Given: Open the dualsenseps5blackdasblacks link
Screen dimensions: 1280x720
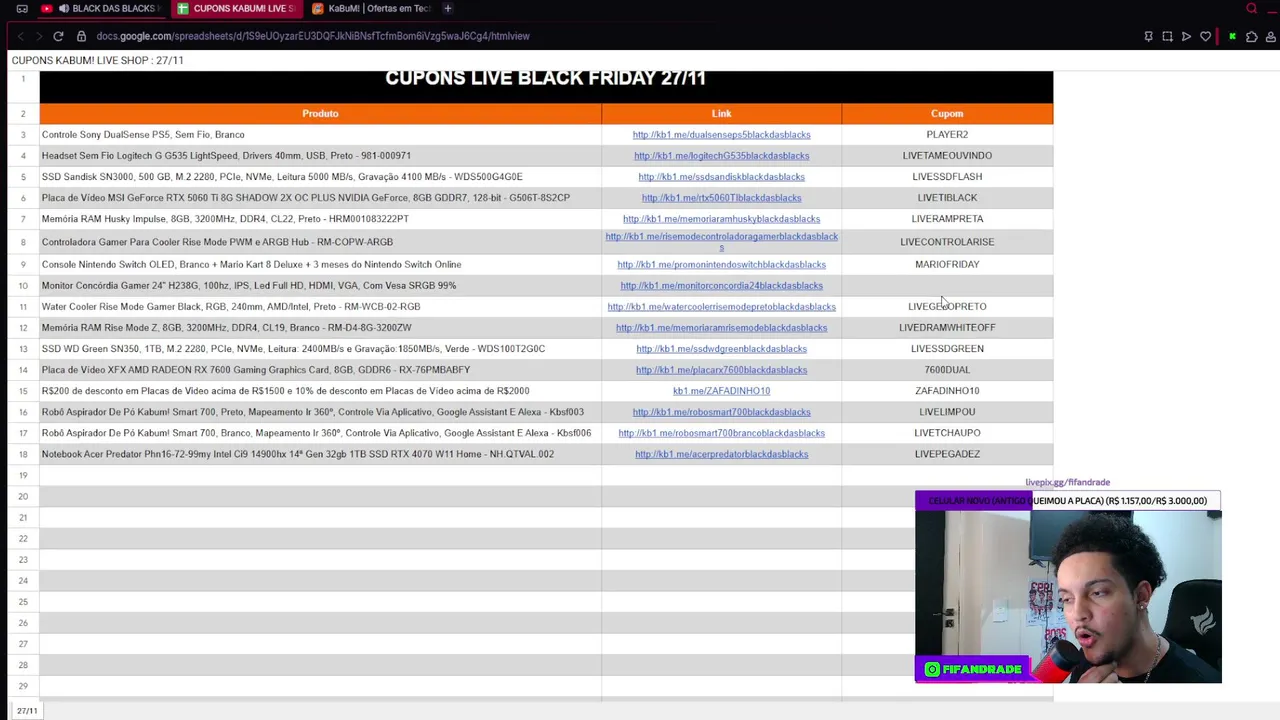Looking at the screenshot, I should (721, 135).
